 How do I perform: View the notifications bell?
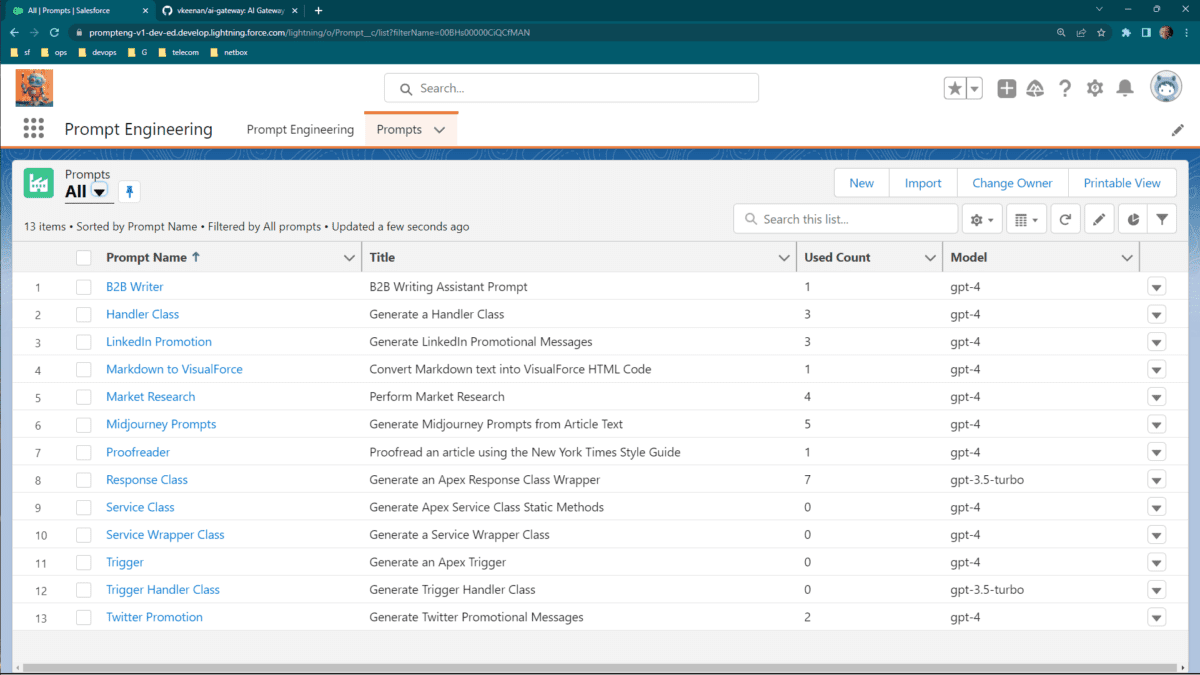[1125, 88]
